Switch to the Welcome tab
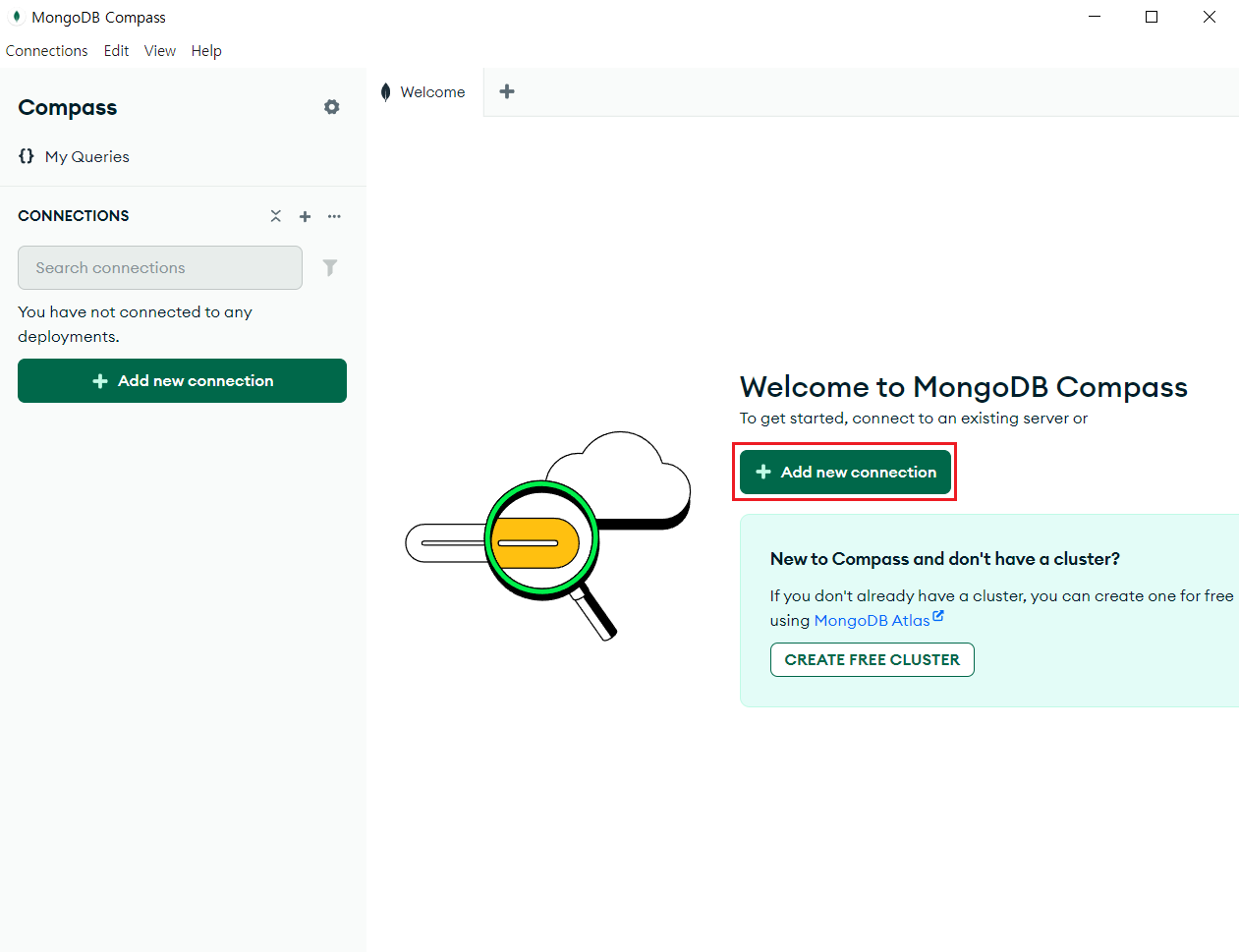Screen dimensions: 1239x952 click(x=425, y=92)
